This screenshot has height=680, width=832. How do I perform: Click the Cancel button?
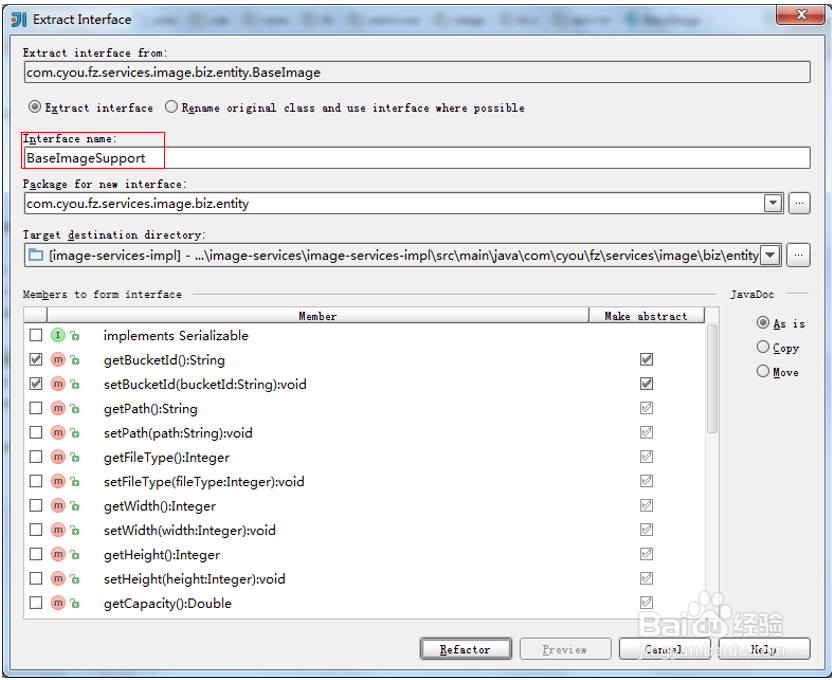664,649
